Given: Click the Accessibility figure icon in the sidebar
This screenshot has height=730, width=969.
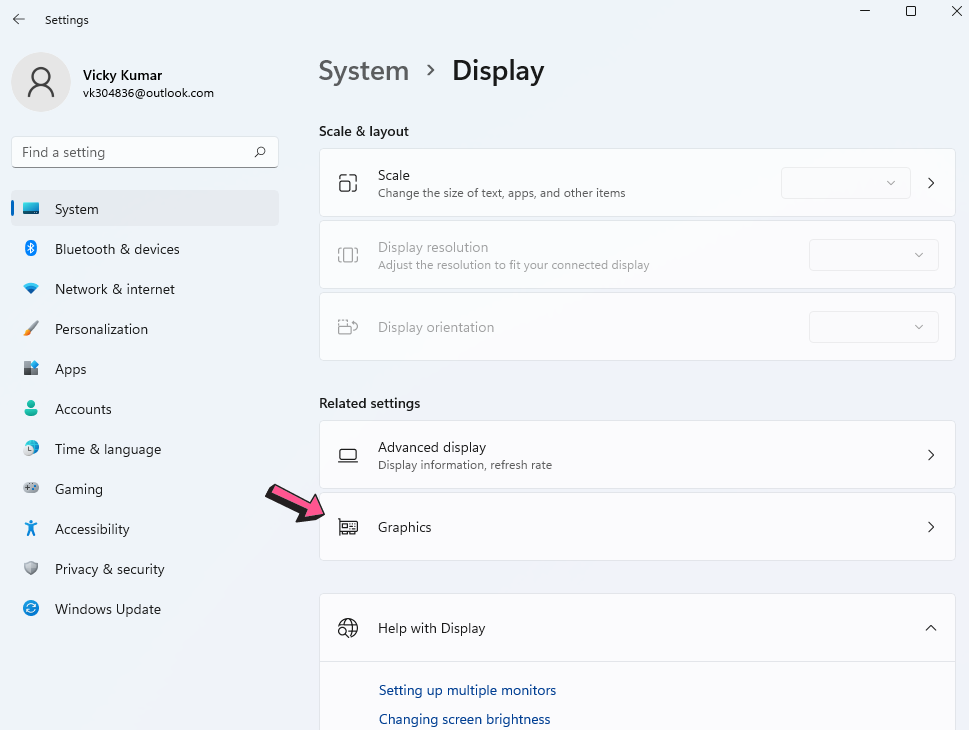Looking at the screenshot, I should point(31,528).
